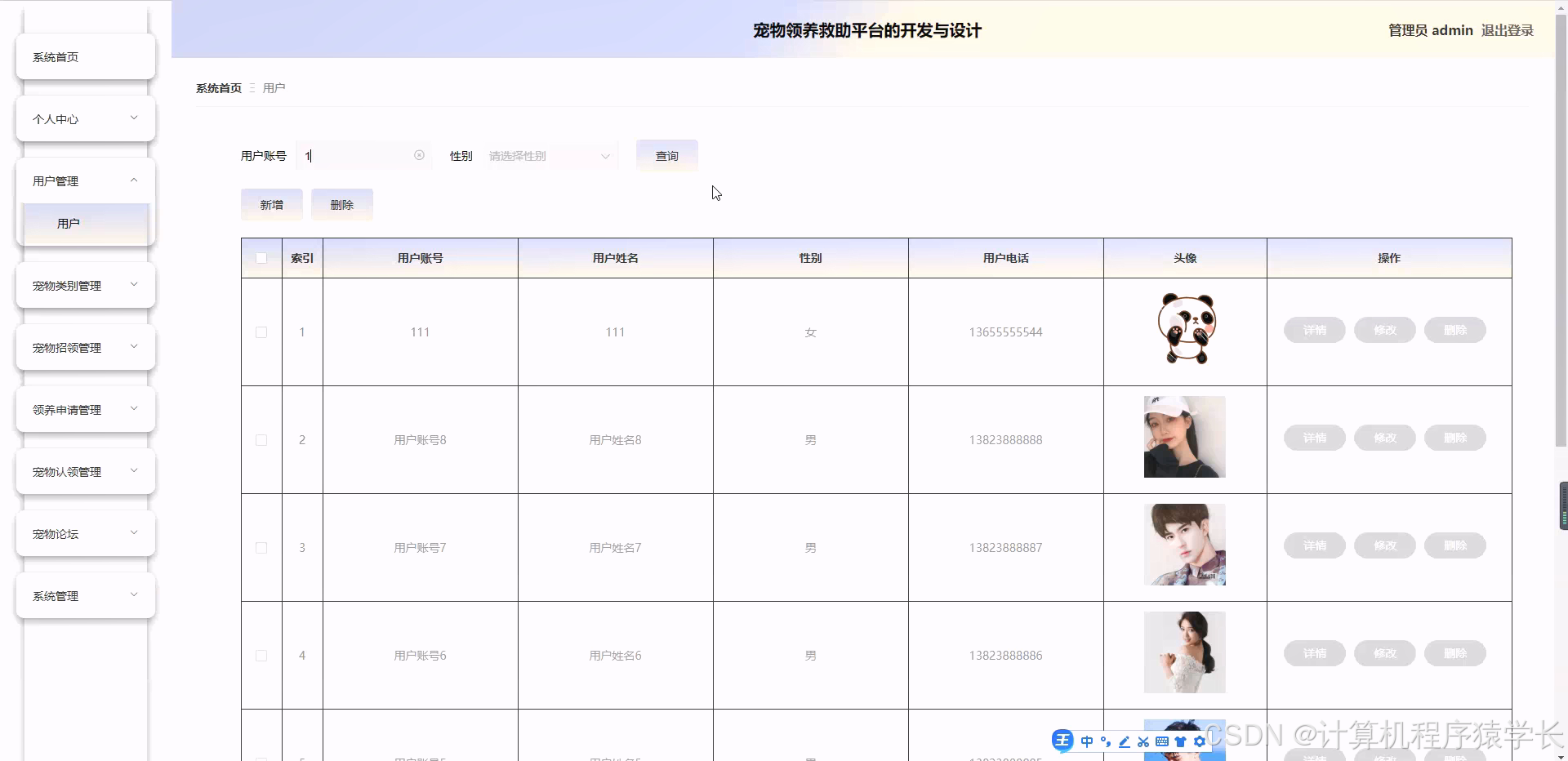Open the soft keyboard icon

[1162, 741]
